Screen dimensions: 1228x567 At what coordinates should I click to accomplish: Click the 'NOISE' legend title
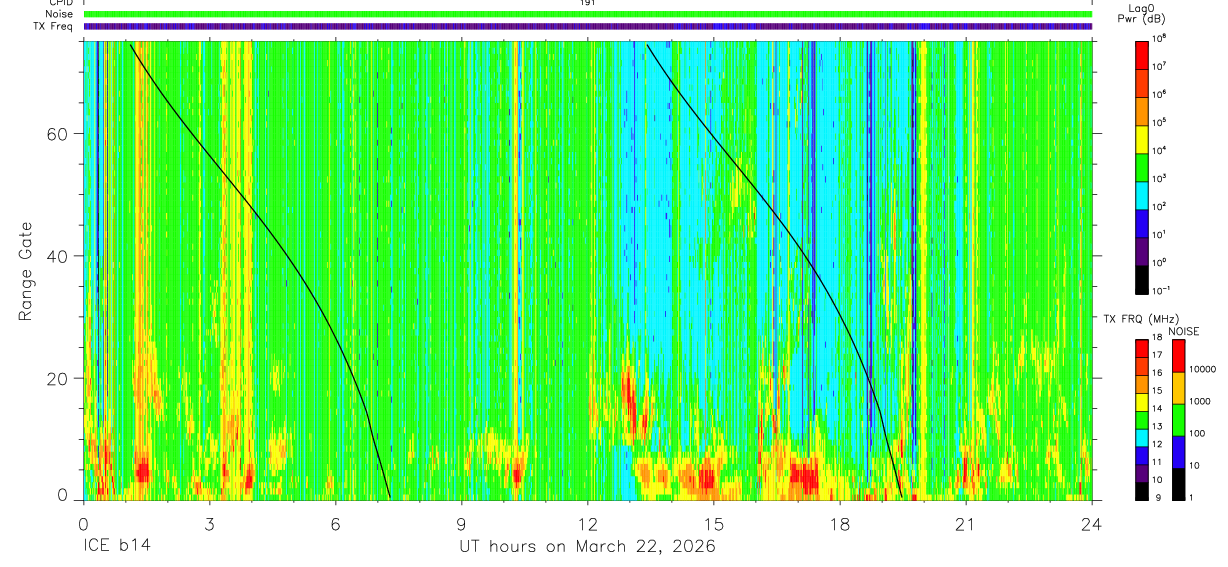pos(1183,330)
